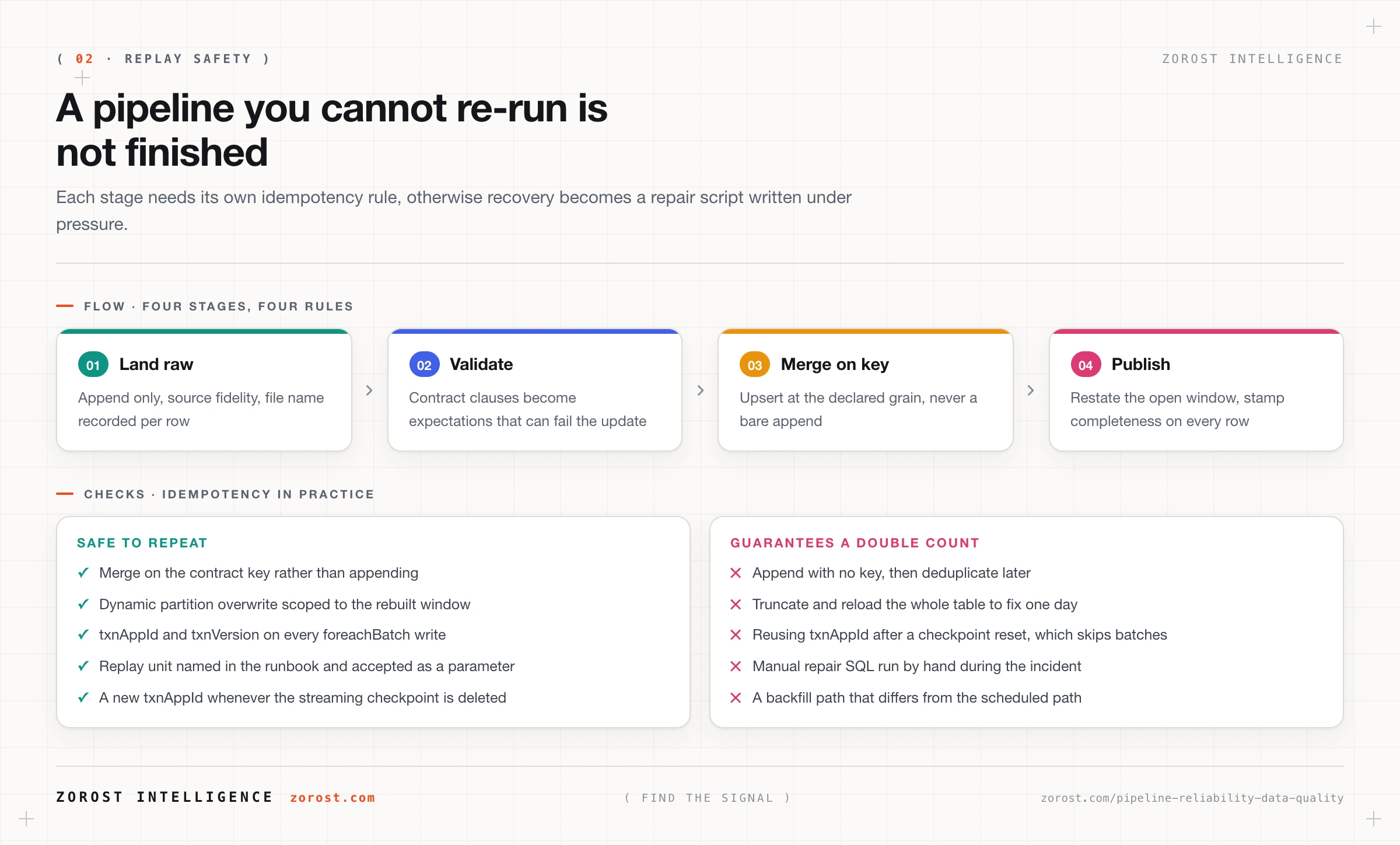
Task: Select the 02 Replay Safety section label
Action: click(x=163, y=59)
